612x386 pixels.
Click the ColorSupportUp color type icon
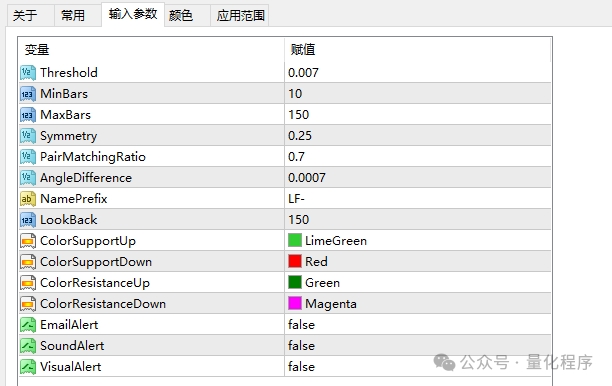click(28, 241)
